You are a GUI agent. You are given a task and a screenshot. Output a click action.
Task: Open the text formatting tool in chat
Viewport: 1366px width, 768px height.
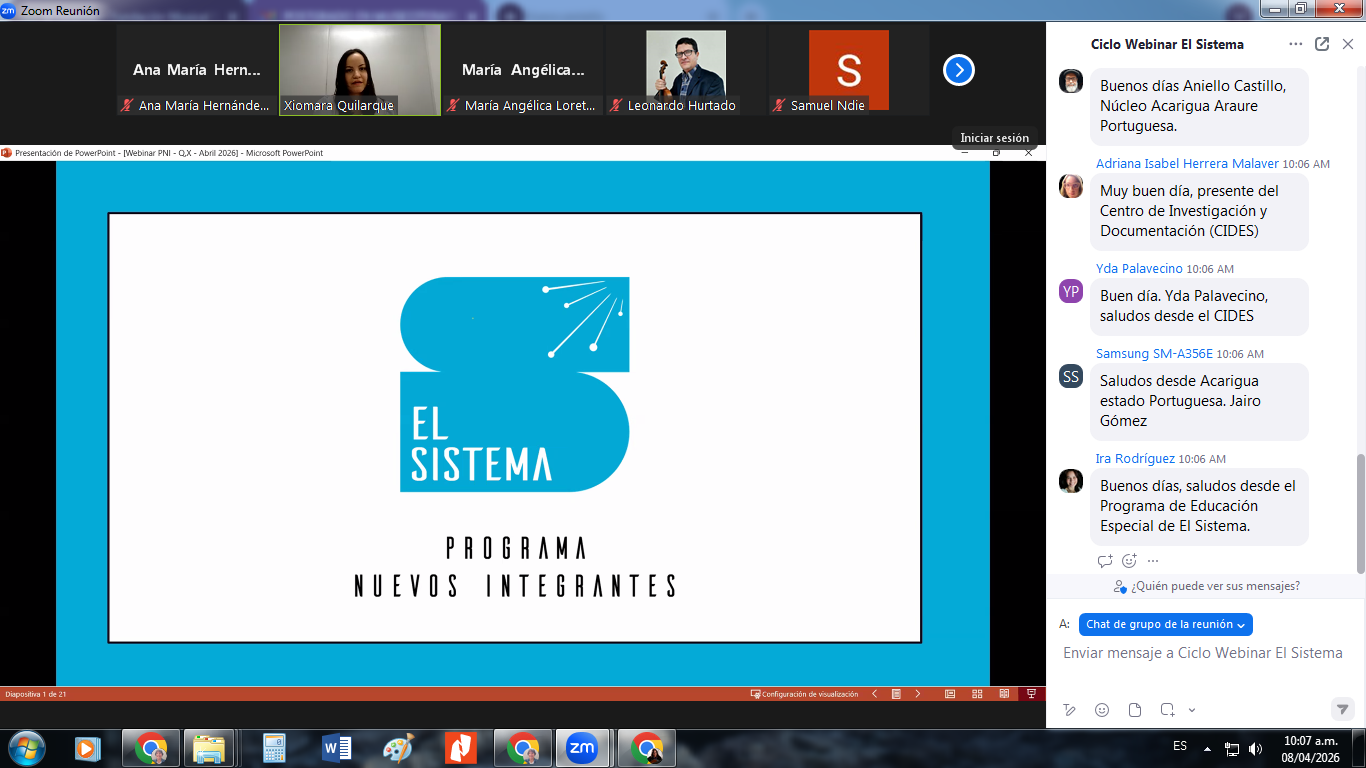click(x=1070, y=710)
